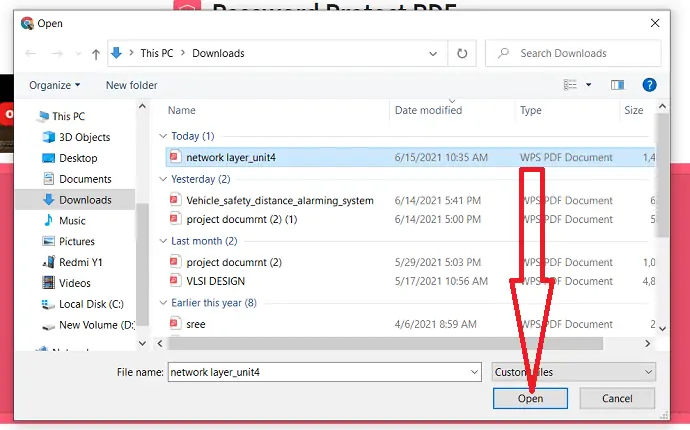Viewport: 690px width, 430px height.
Task: Click the Cancel button
Action: (x=617, y=398)
